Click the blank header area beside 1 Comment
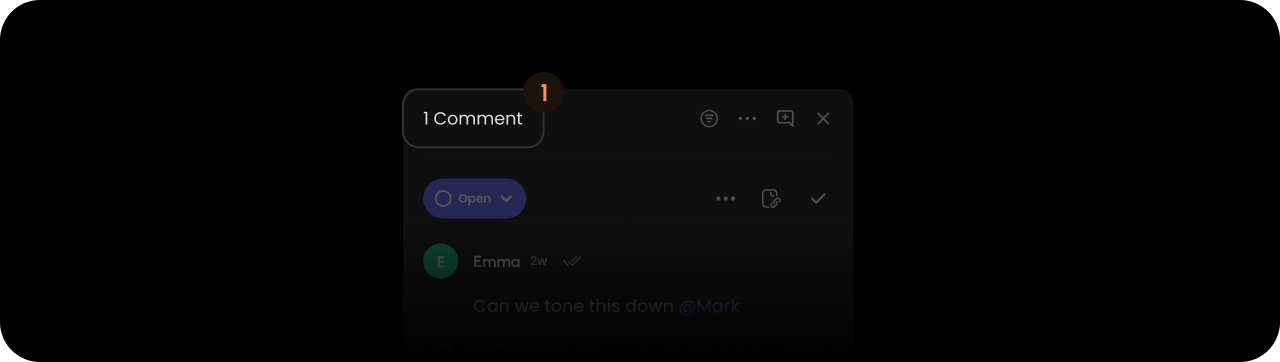 [x=620, y=118]
